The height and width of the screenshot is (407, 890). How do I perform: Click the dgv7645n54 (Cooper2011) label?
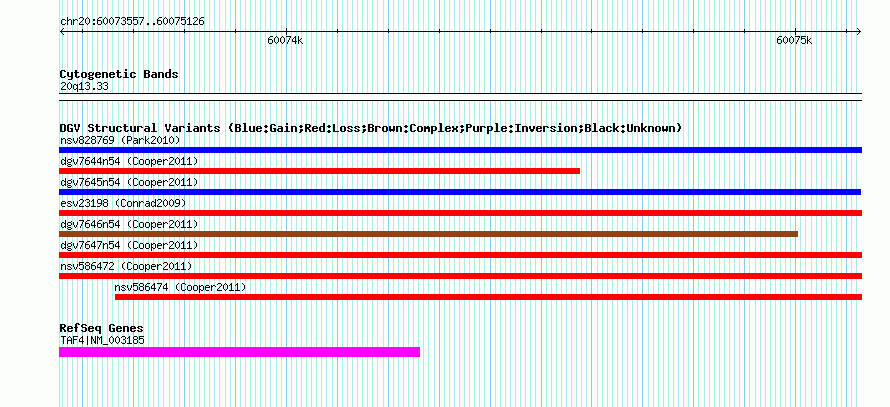pyautogui.click(x=129, y=182)
